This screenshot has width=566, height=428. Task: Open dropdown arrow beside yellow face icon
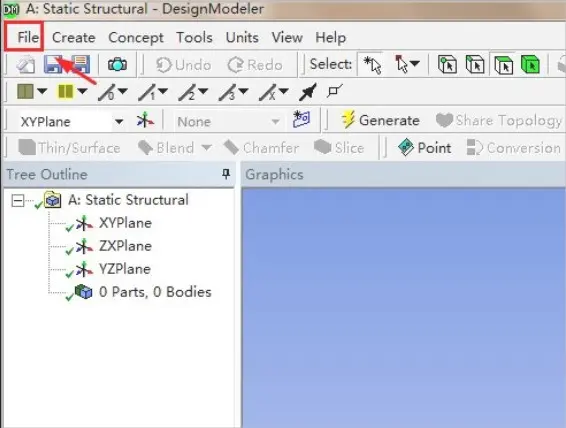click(82, 91)
